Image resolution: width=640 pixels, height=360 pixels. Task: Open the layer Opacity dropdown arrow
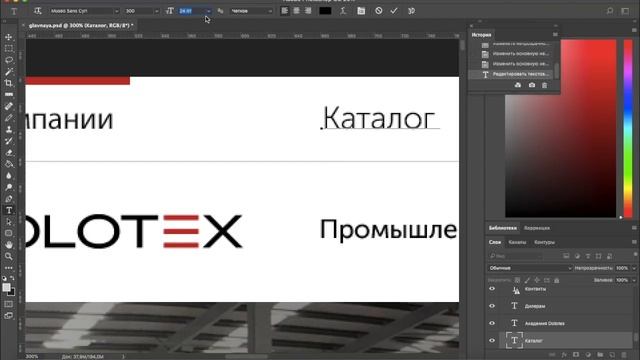pos(634,268)
